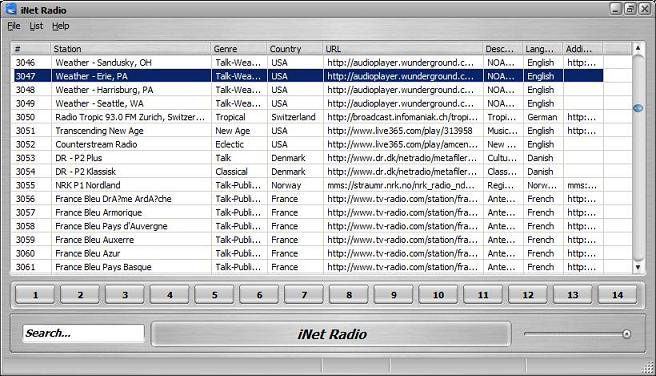Click preset button 10
656x376 pixels.
438,295
